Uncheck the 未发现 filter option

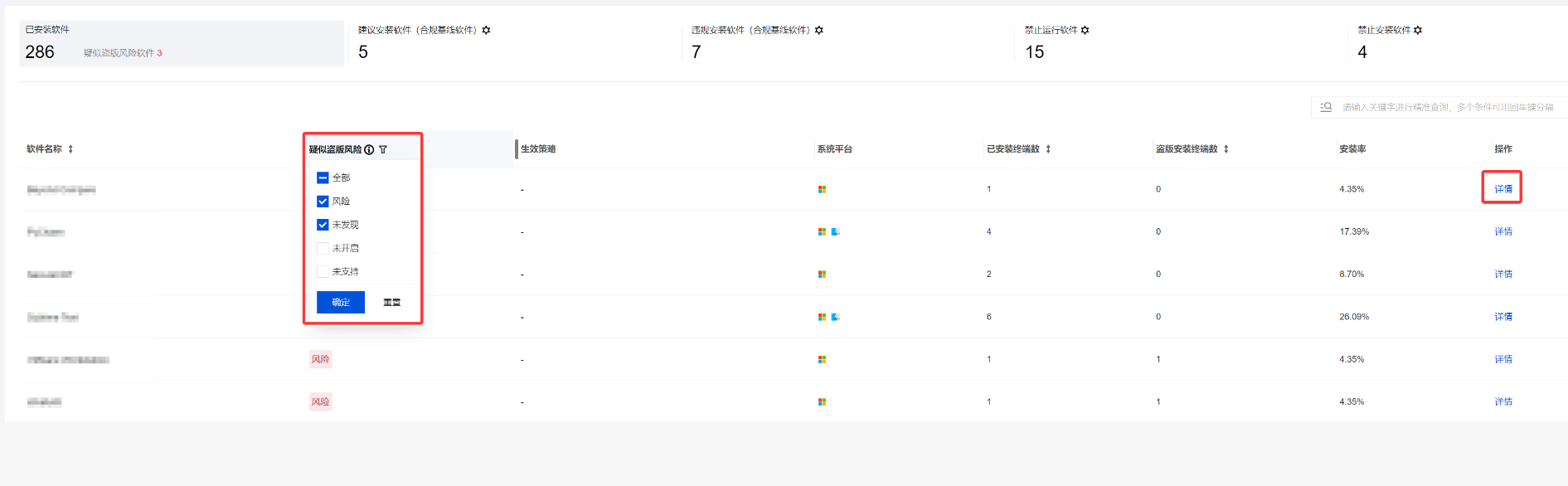pyautogui.click(x=323, y=225)
